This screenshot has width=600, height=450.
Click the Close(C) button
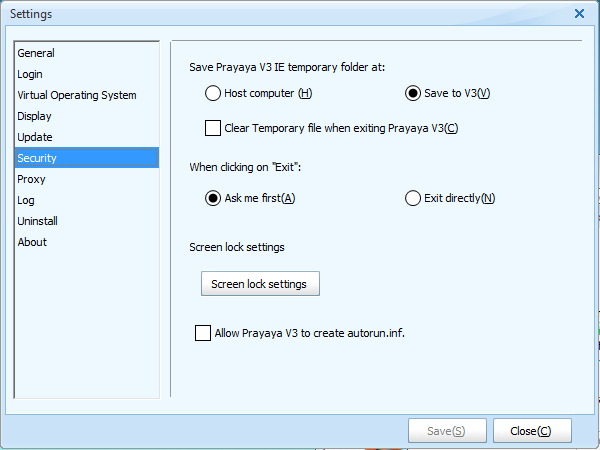point(532,431)
